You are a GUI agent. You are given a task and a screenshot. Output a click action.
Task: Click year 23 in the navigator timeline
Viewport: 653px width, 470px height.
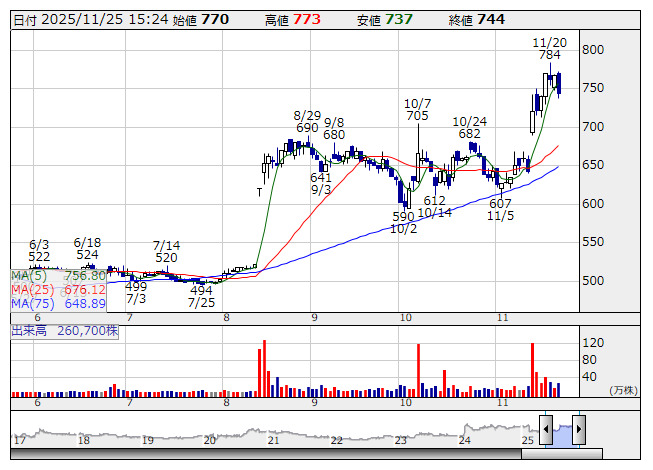401,440
